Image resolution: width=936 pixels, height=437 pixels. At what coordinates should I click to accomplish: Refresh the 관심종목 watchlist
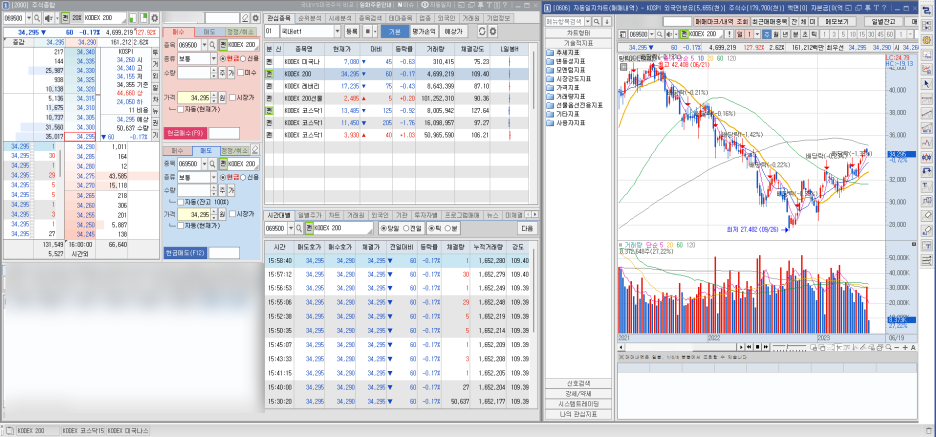click(482, 31)
